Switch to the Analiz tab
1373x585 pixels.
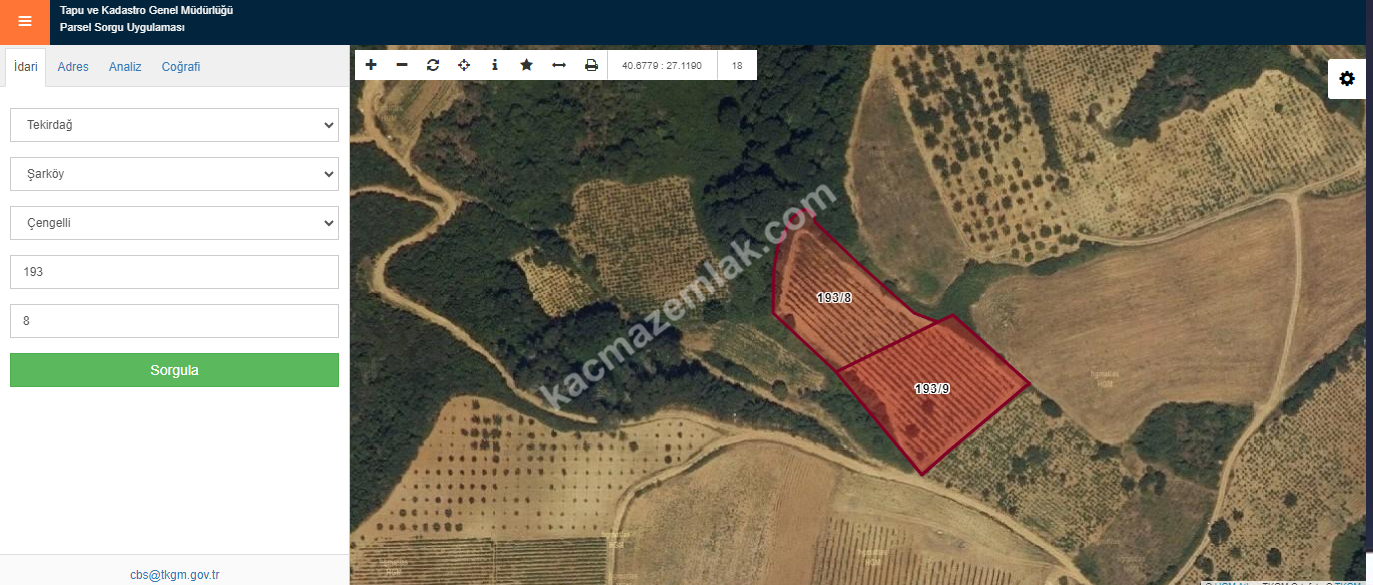point(125,67)
